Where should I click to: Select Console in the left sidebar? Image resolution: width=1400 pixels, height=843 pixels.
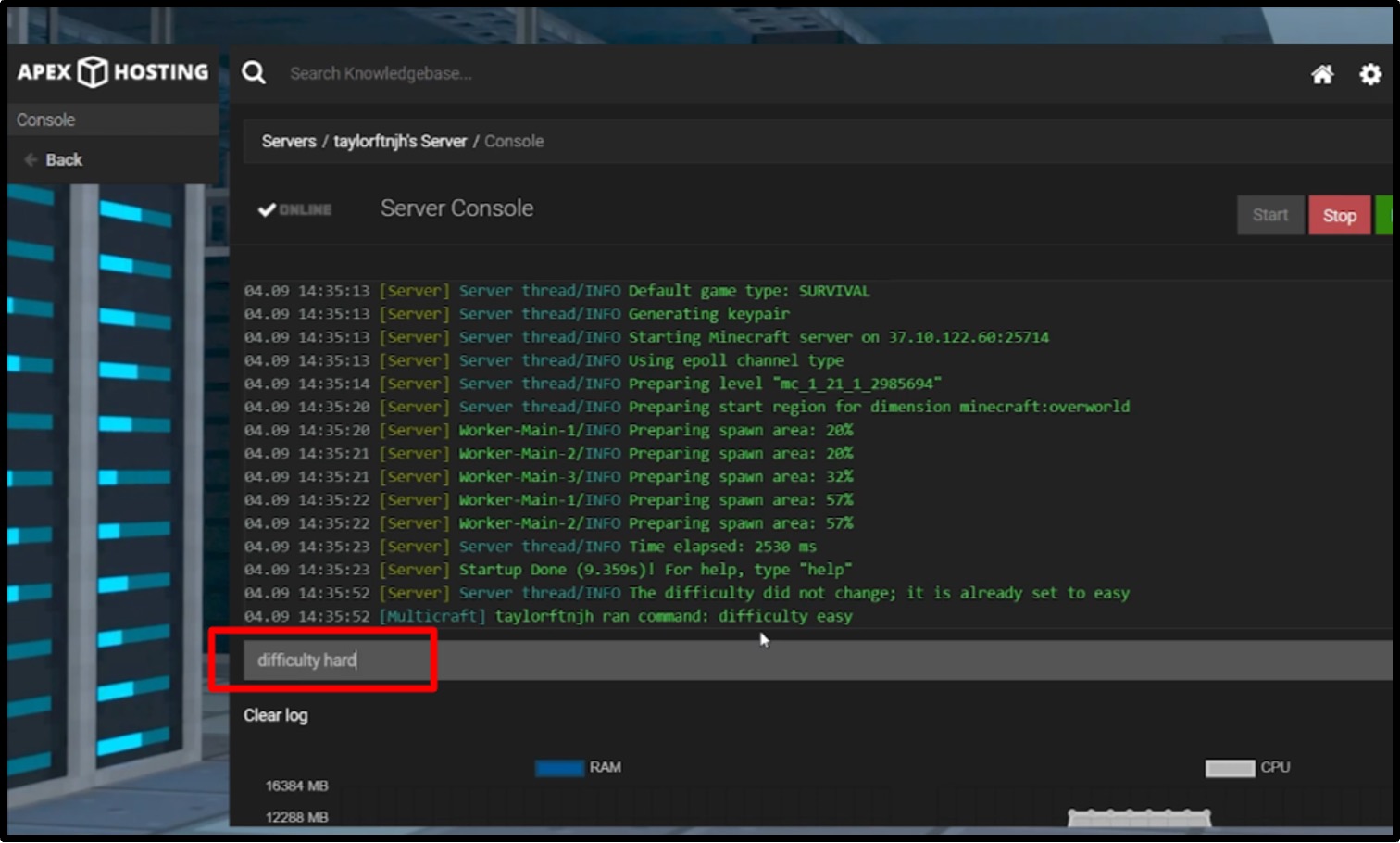tap(46, 120)
